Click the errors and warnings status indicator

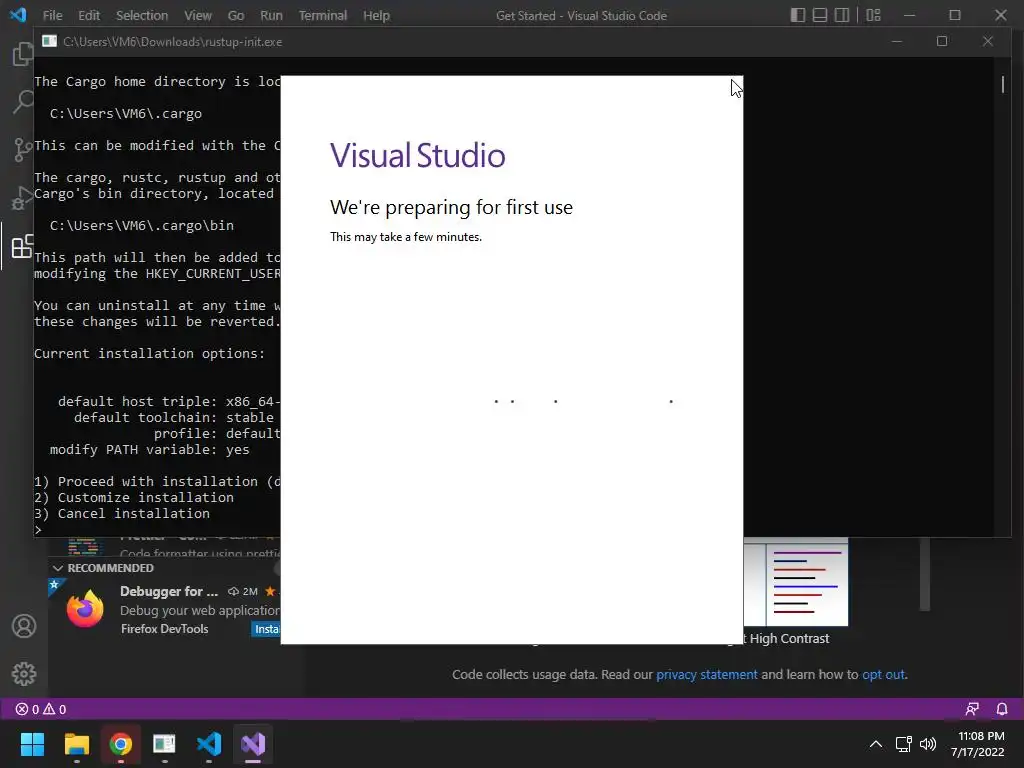coord(40,709)
